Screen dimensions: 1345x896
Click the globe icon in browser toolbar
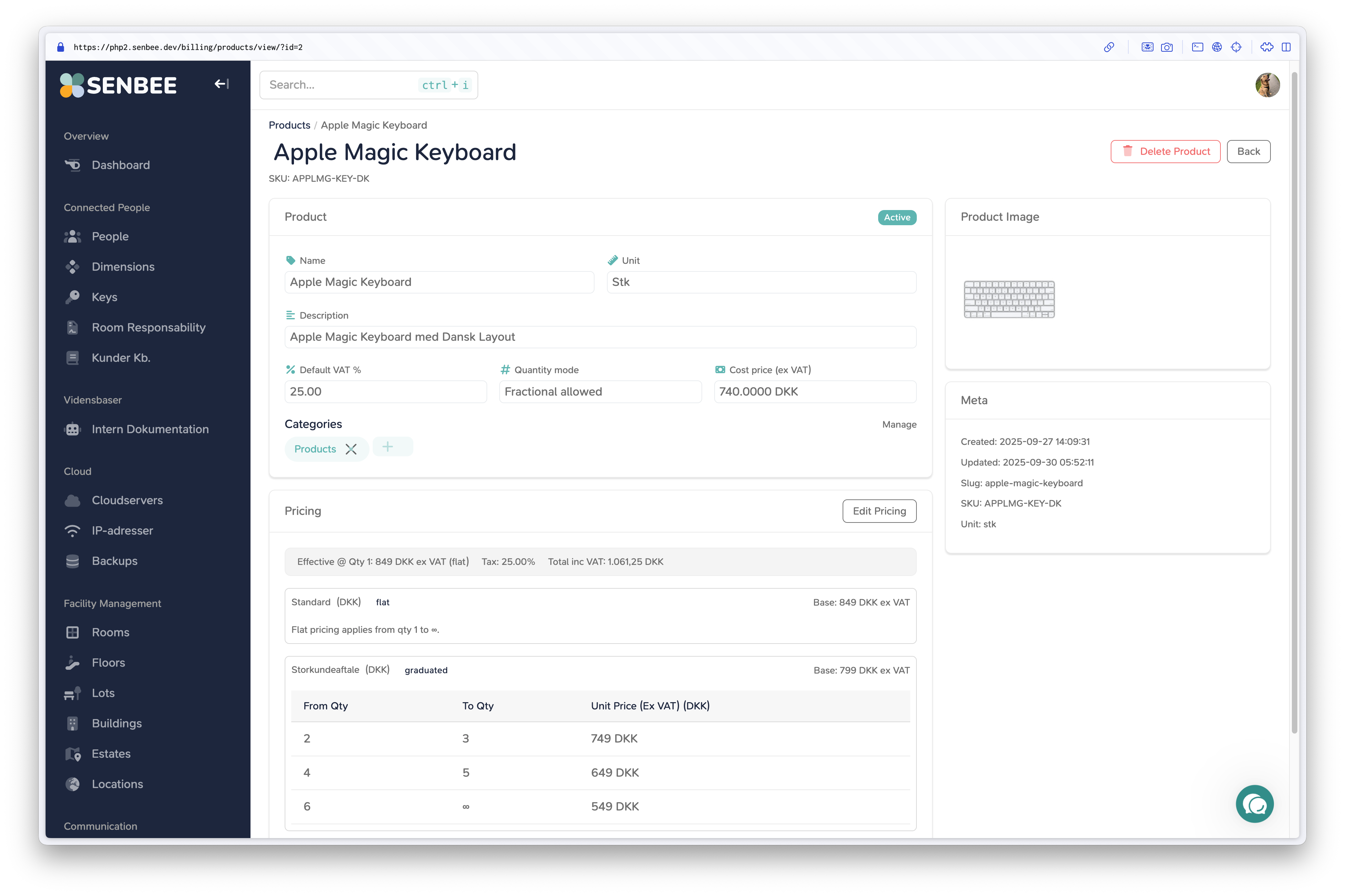(1217, 48)
